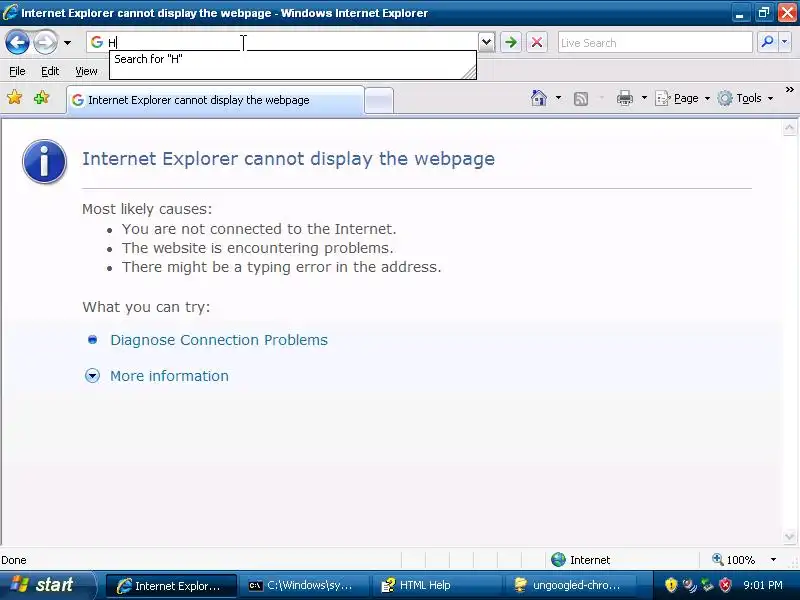Click the 9:01 PM clock

tap(763, 585)
